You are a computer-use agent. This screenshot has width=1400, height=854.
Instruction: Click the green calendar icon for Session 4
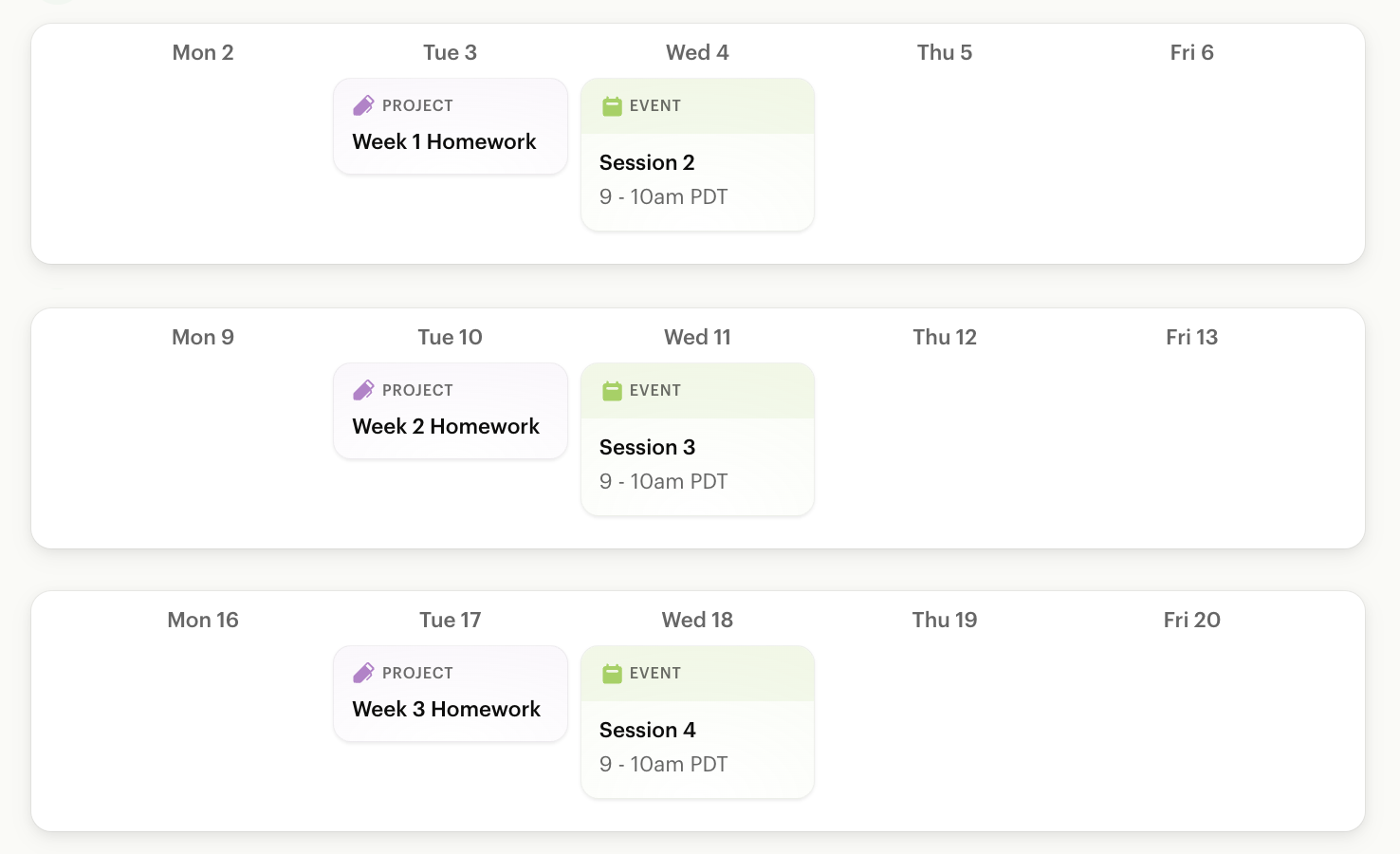[612, 674]
